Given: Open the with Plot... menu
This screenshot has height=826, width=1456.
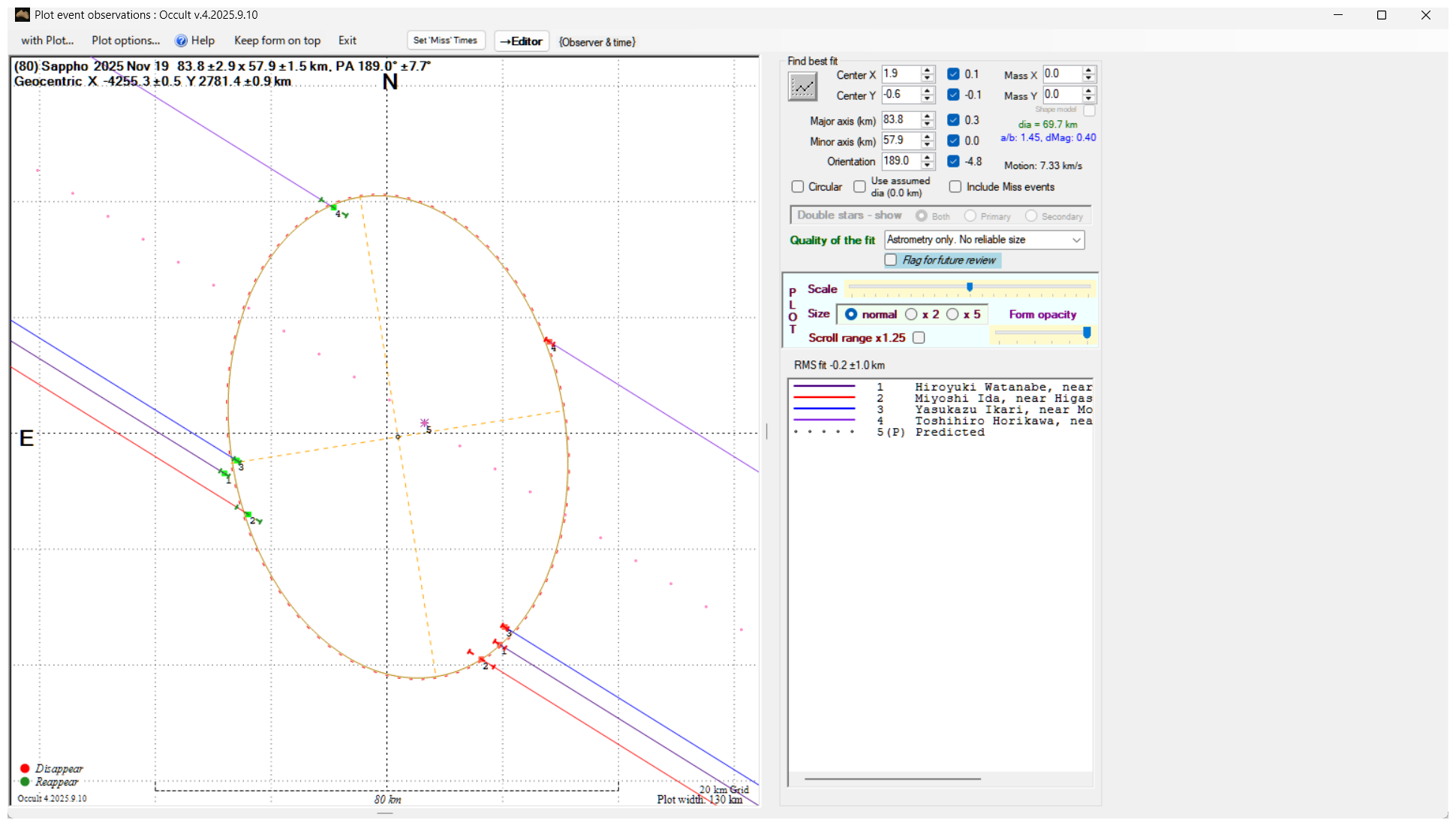Looking at the screenshot, I should [47, 41].
